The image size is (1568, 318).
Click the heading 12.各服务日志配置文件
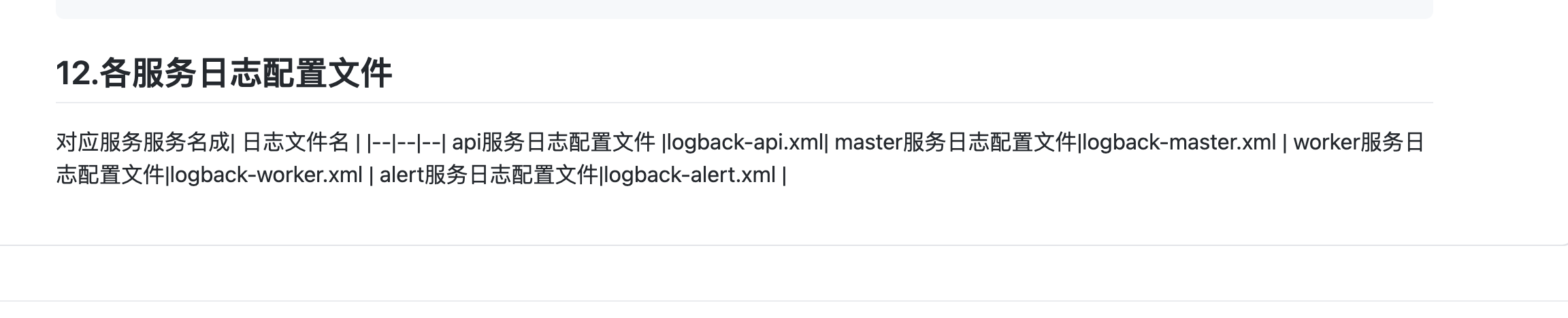pyautogui.click(x=224, y=73)
